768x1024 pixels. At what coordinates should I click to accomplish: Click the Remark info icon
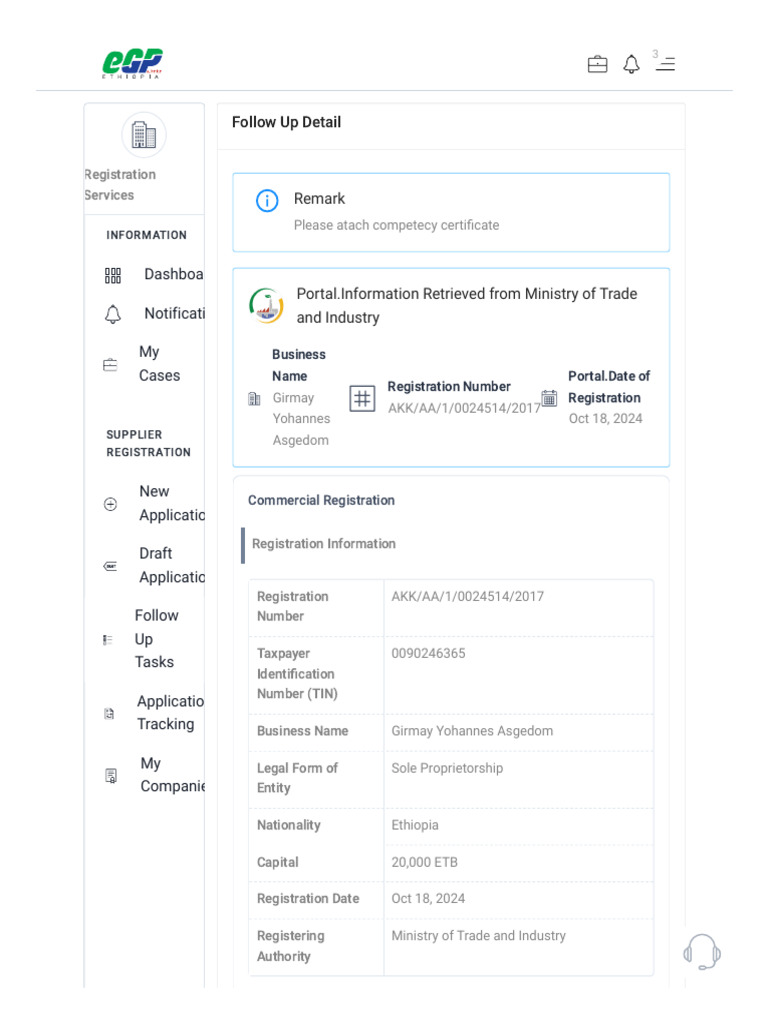click(267, 201)
